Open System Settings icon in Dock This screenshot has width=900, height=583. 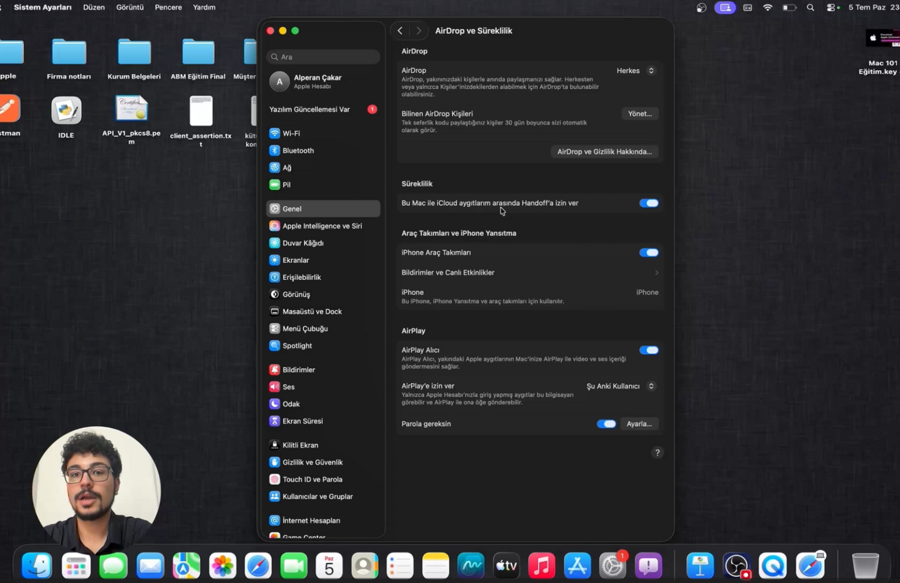coord(612,566)
